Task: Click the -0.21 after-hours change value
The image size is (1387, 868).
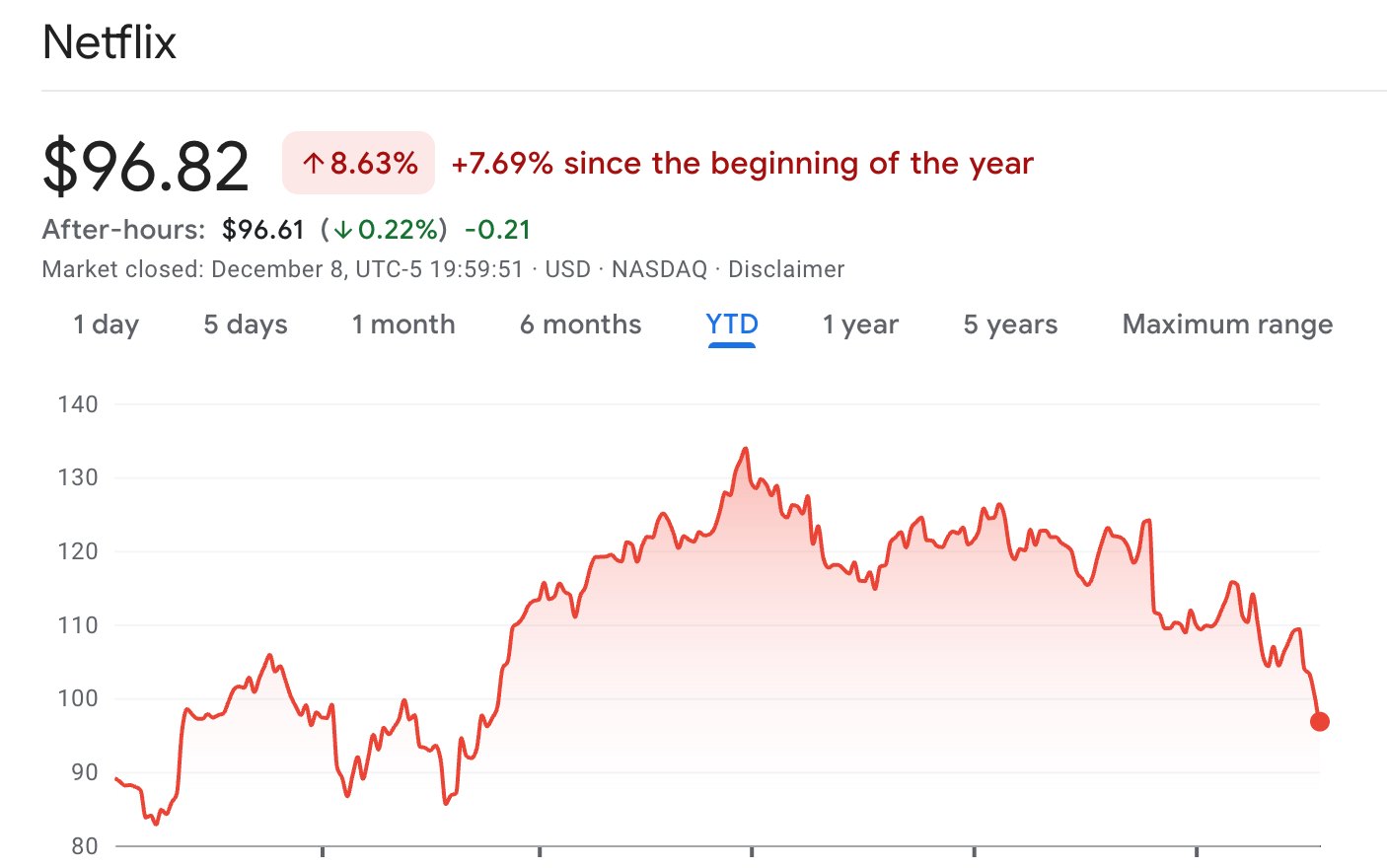Action: [x=497, y=230]
